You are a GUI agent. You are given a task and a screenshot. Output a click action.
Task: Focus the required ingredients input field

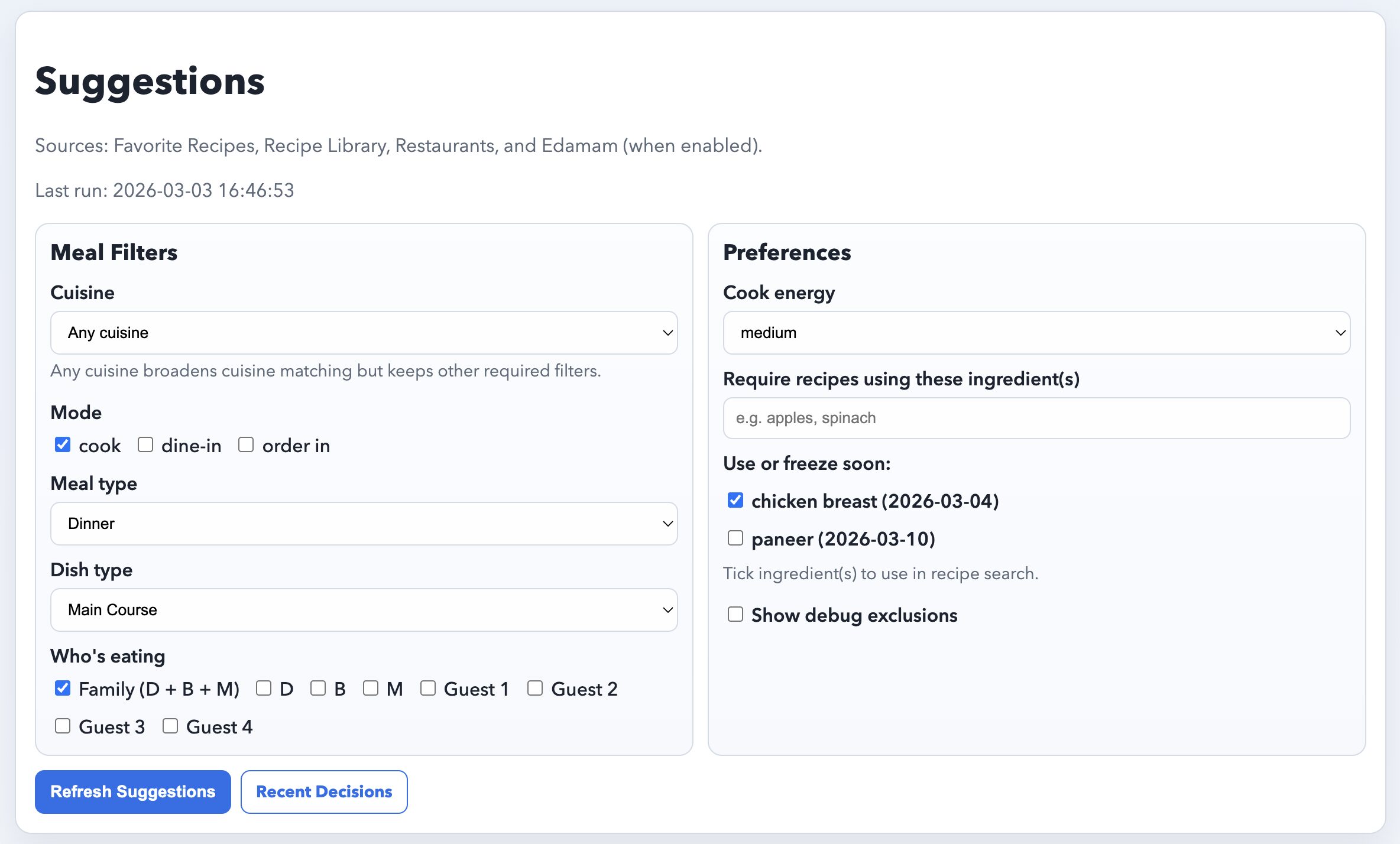[x=1036, y=418]
